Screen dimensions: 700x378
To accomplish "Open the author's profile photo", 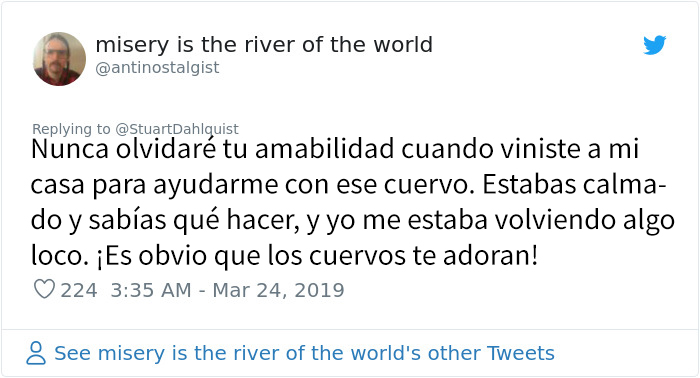I will click(x=59, y=58).
